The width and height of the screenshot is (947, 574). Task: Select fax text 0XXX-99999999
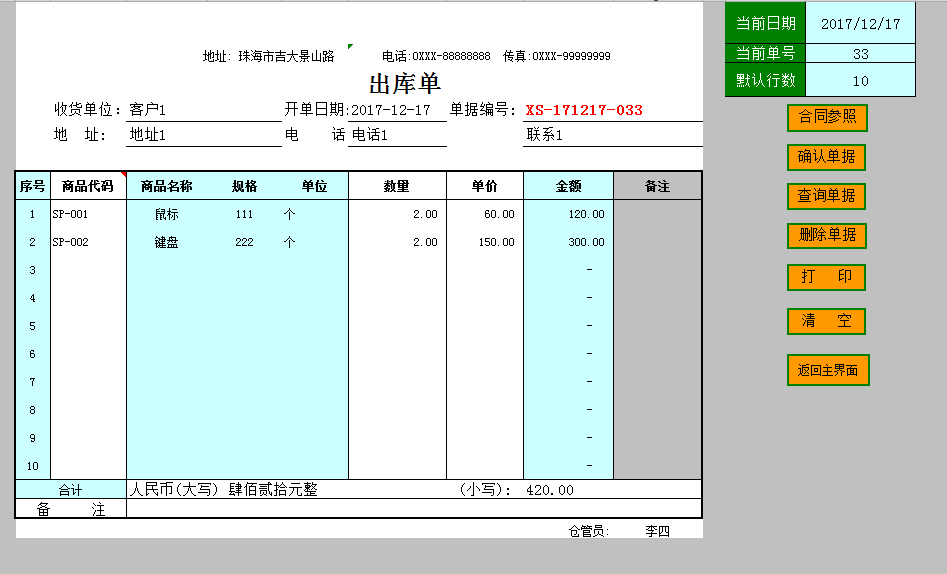(x=571, y=56)
